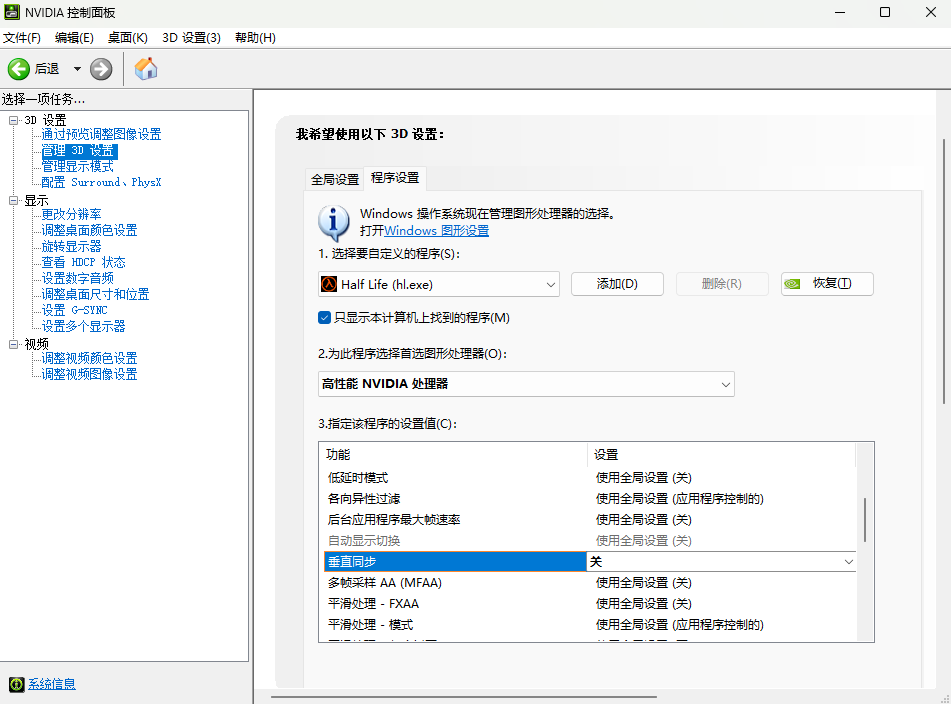Select 调整视频颜色设置 in the tree
Image resolution: width=951 pixels, height=704 pixels.
pyautogui.click(x=89, y=358)
